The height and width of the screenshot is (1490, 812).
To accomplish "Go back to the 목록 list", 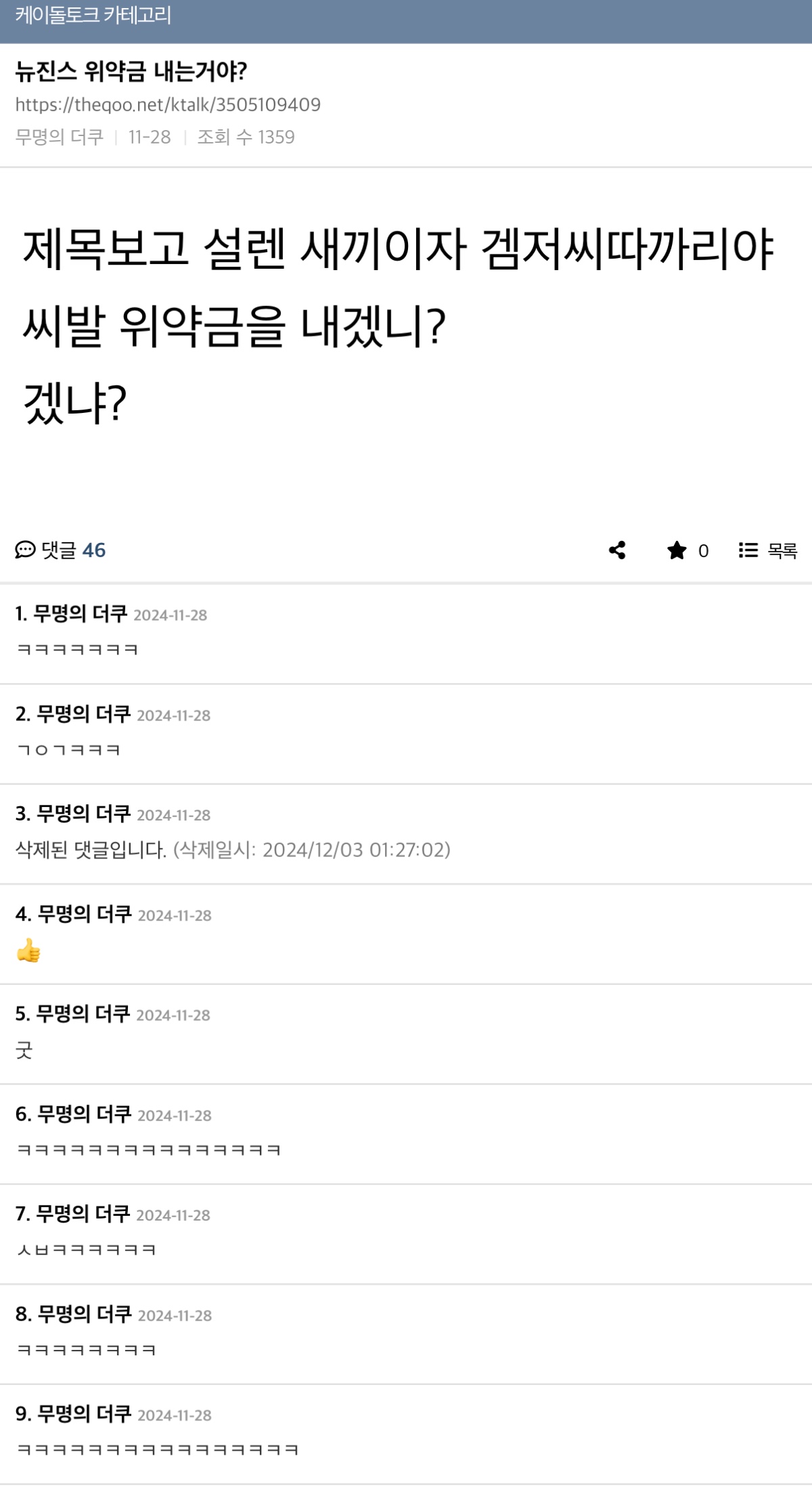I will tap(782, 551).
